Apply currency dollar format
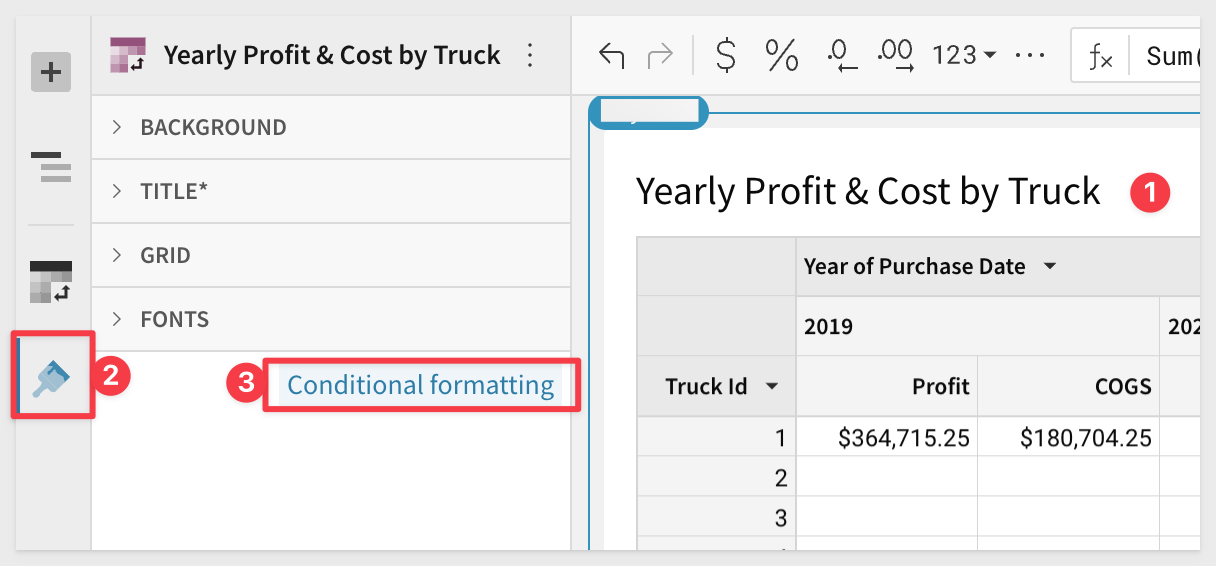This screenshot has height=566, width=1216. (727, 56)
